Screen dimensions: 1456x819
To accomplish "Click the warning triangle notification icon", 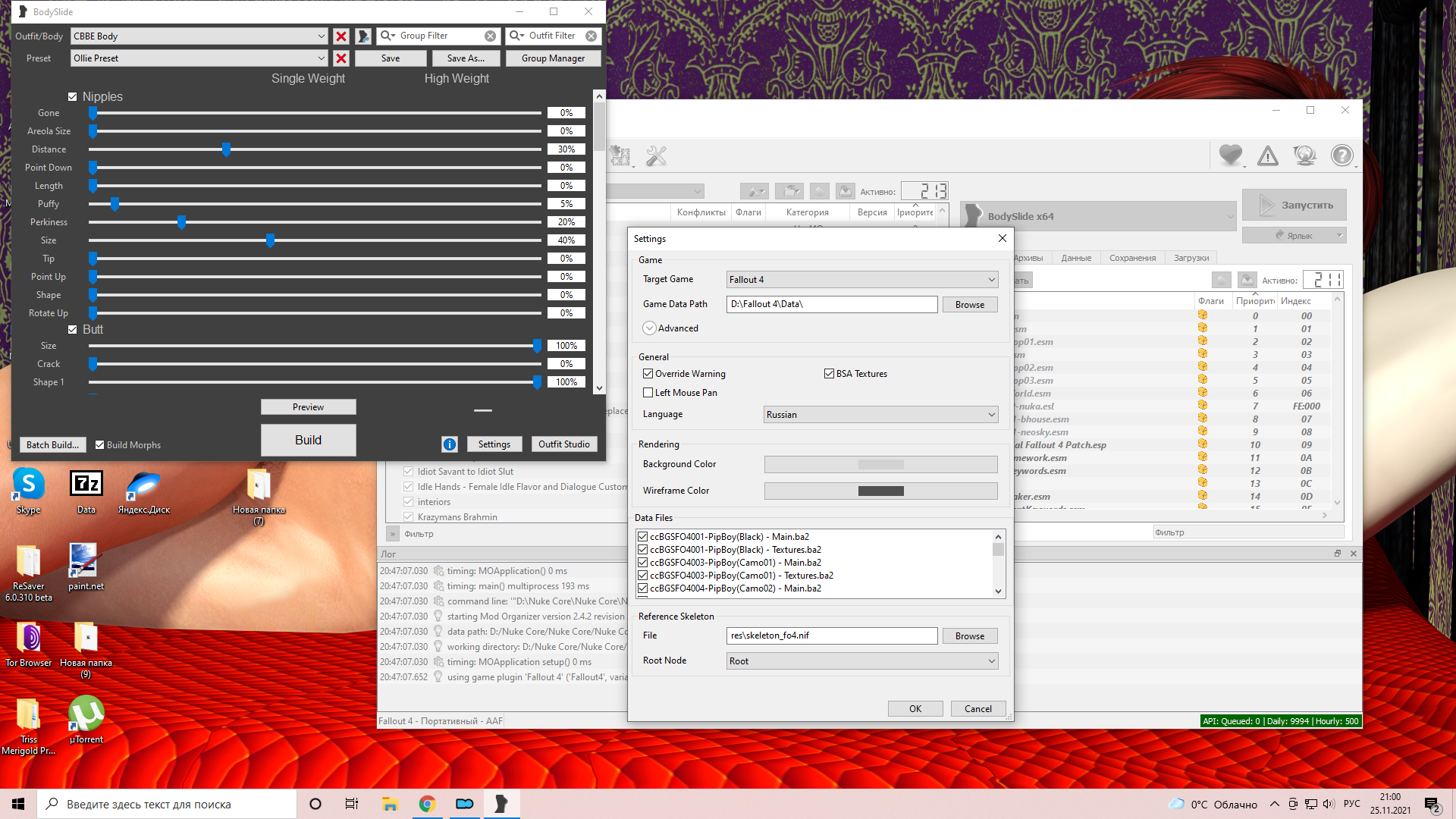I will point(1267,156).
